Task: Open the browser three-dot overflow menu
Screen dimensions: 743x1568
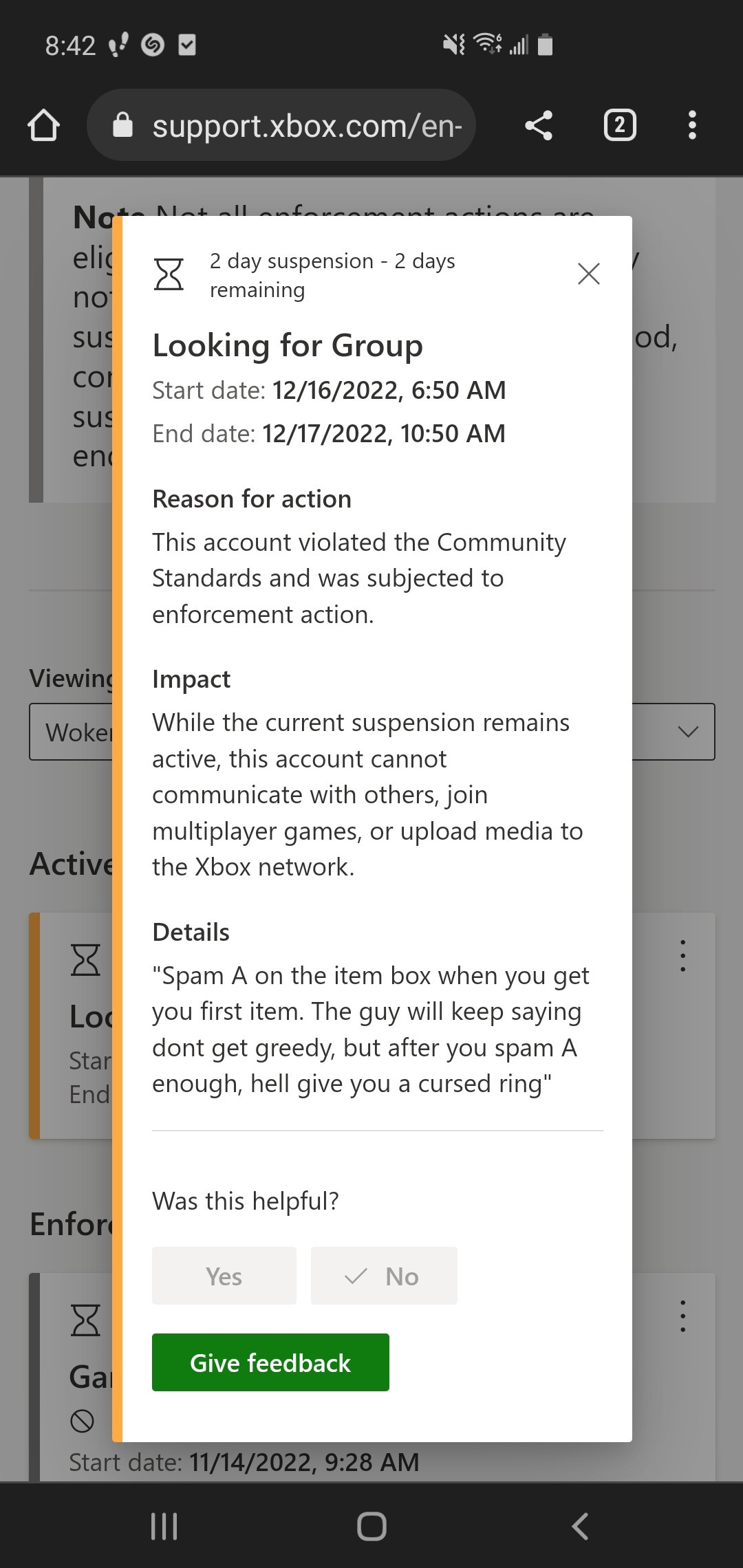Action: click(x=692, y=125)
